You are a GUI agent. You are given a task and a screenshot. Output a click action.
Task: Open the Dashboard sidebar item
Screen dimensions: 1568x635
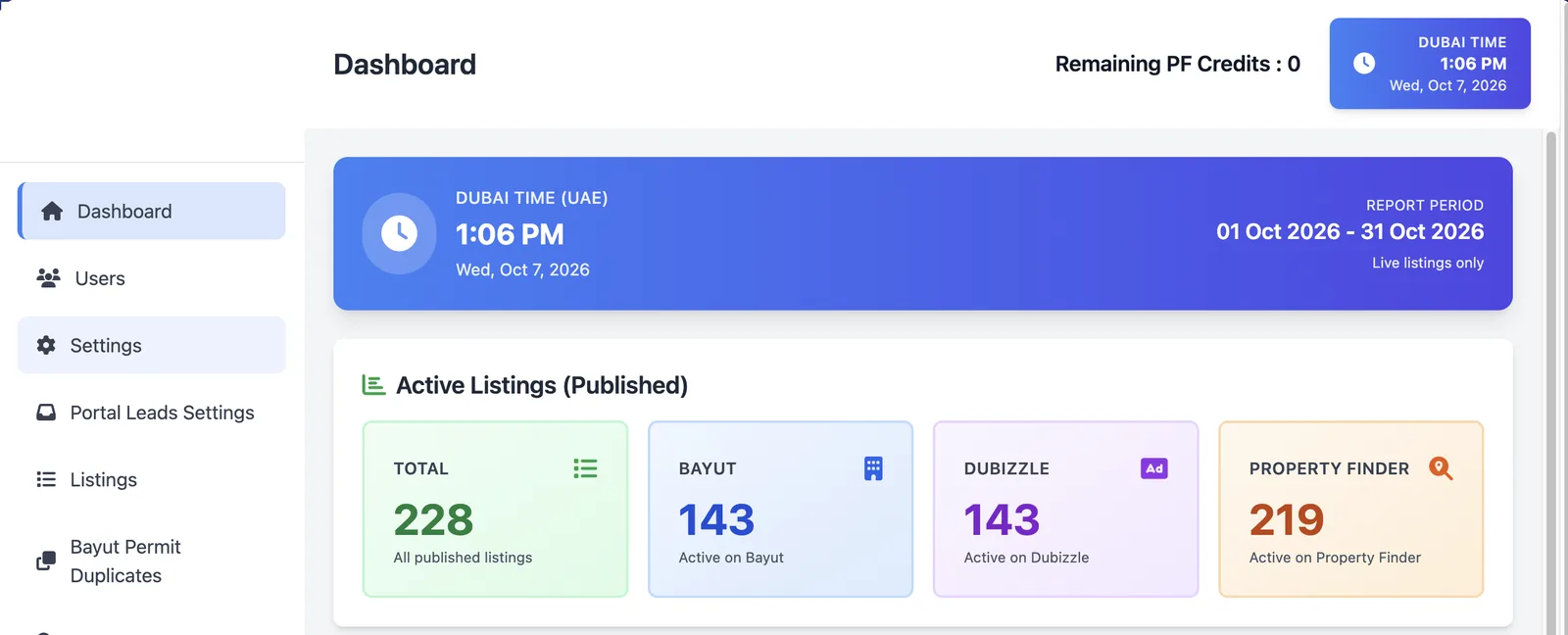[152, 211]
